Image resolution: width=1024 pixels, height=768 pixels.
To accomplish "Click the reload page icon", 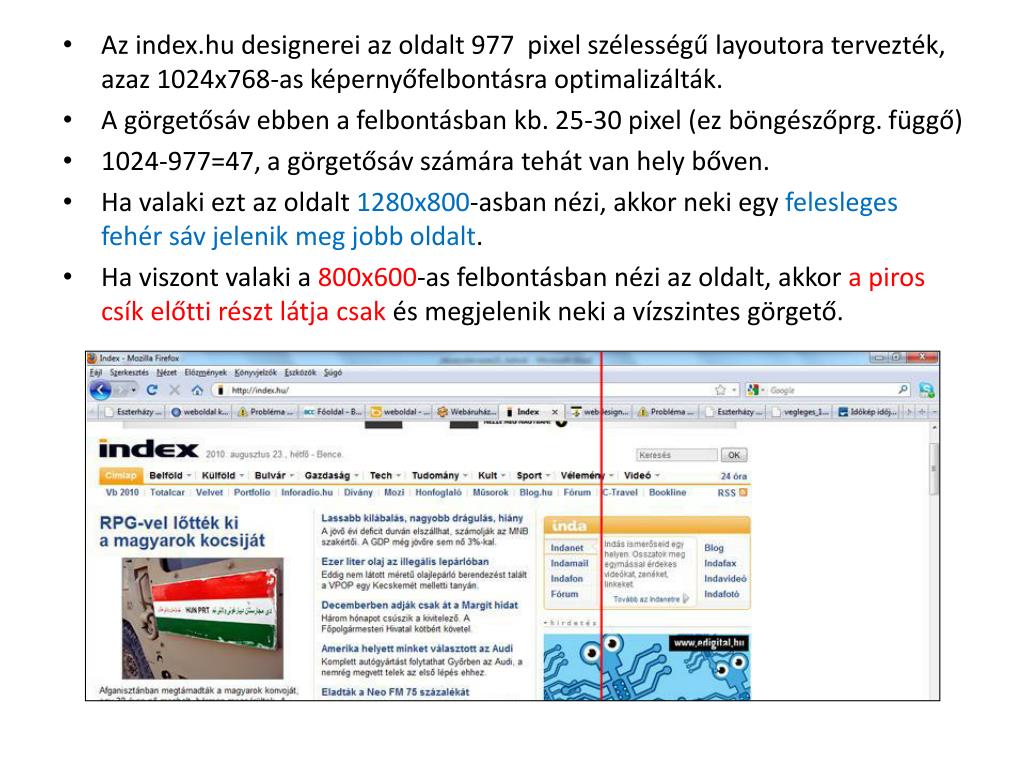I will tap(152, 390).
